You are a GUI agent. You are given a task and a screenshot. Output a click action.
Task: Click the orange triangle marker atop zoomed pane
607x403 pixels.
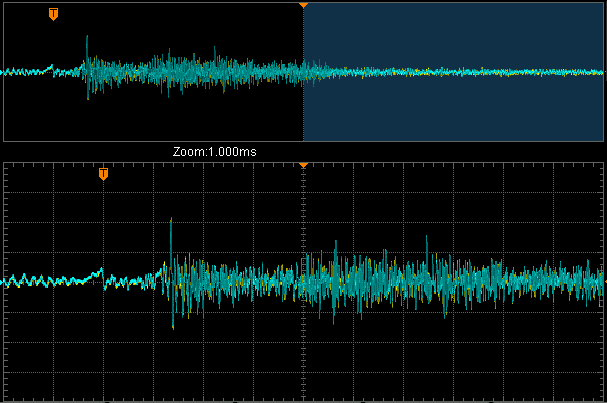(304, 165)
